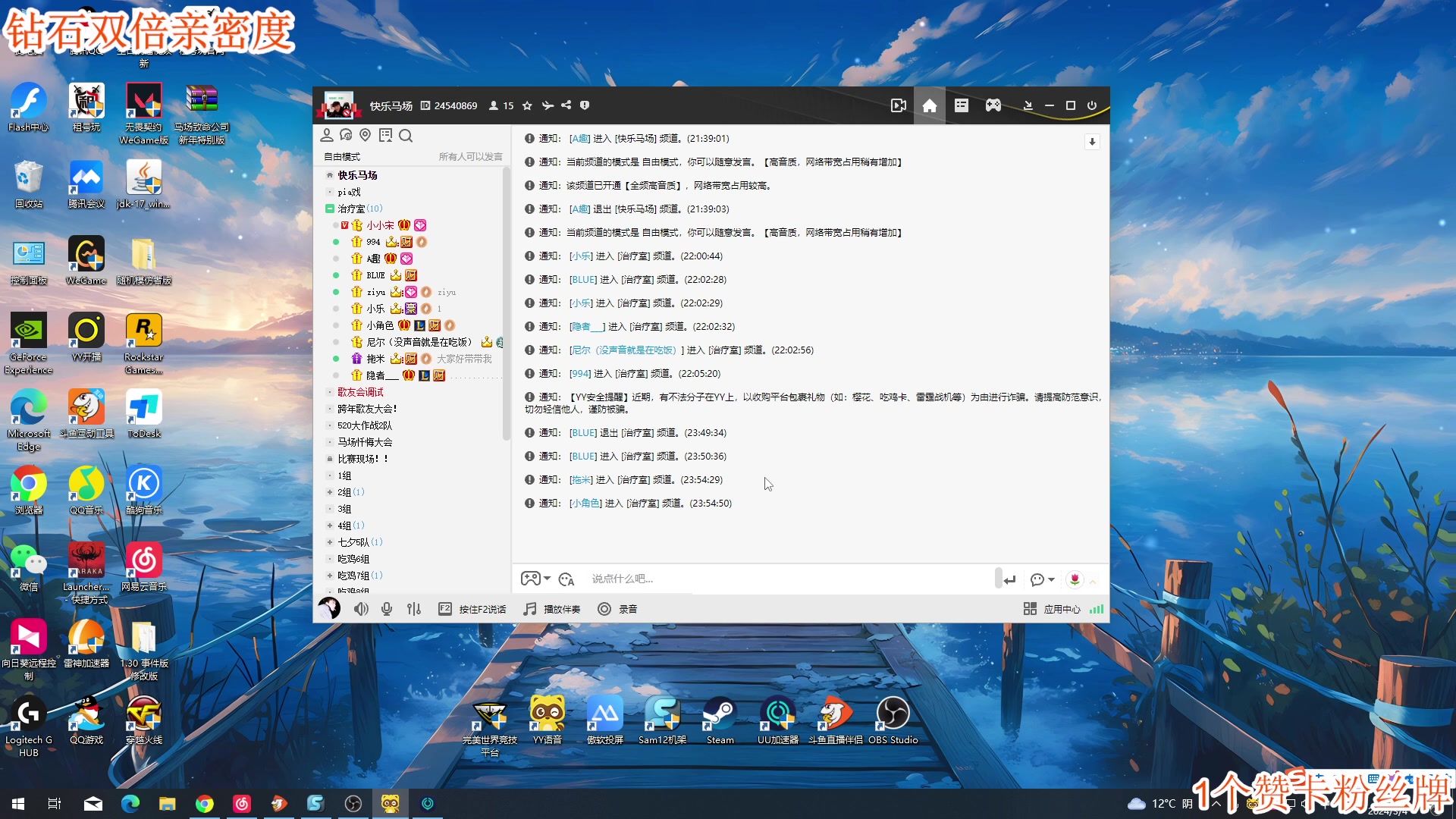1456x819 pixels.
Task: Select user 拖米 in 治疗室
Action: pos(375,359)
